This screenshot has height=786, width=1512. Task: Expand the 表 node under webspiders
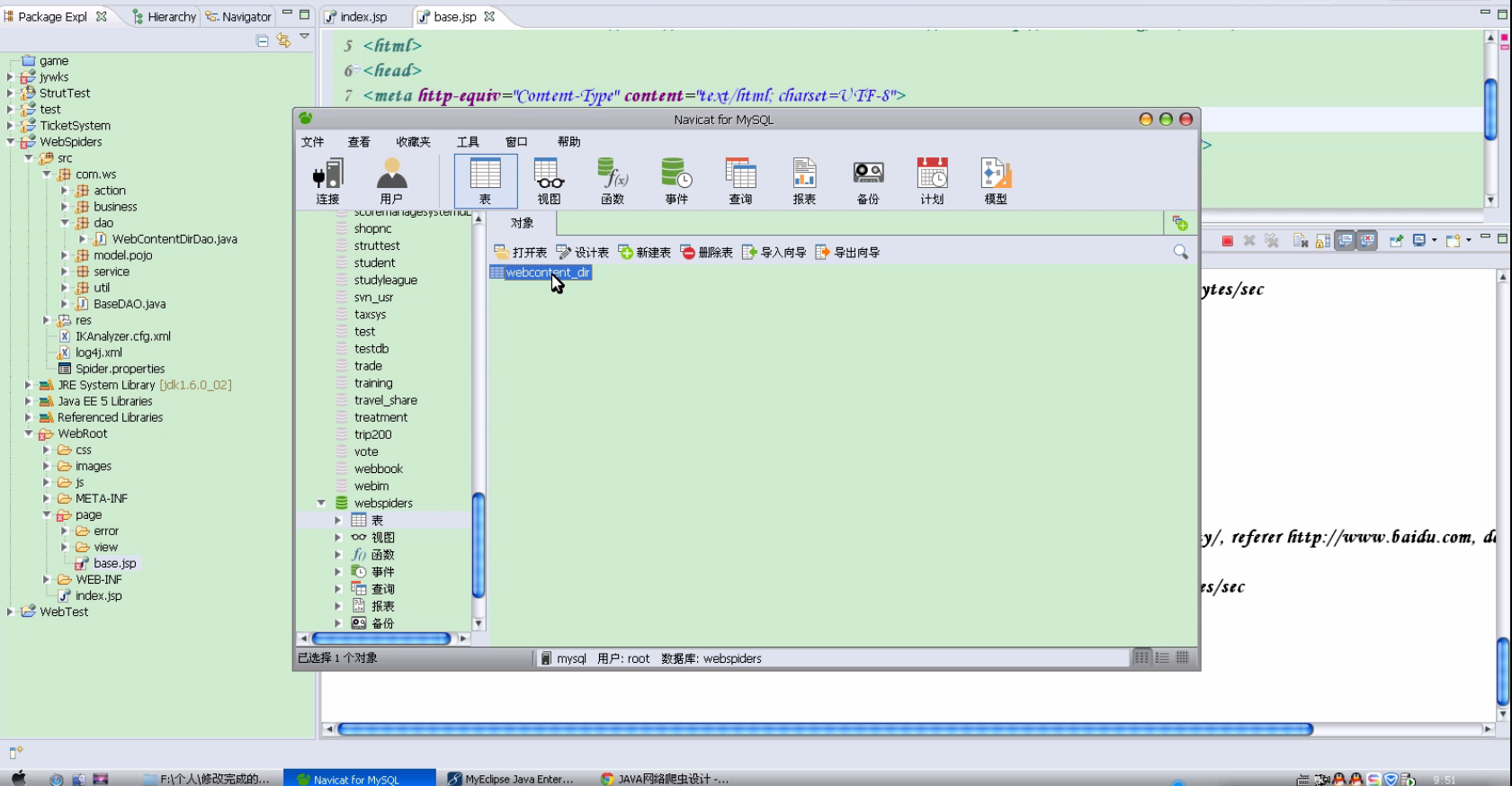tap(338, 521)
